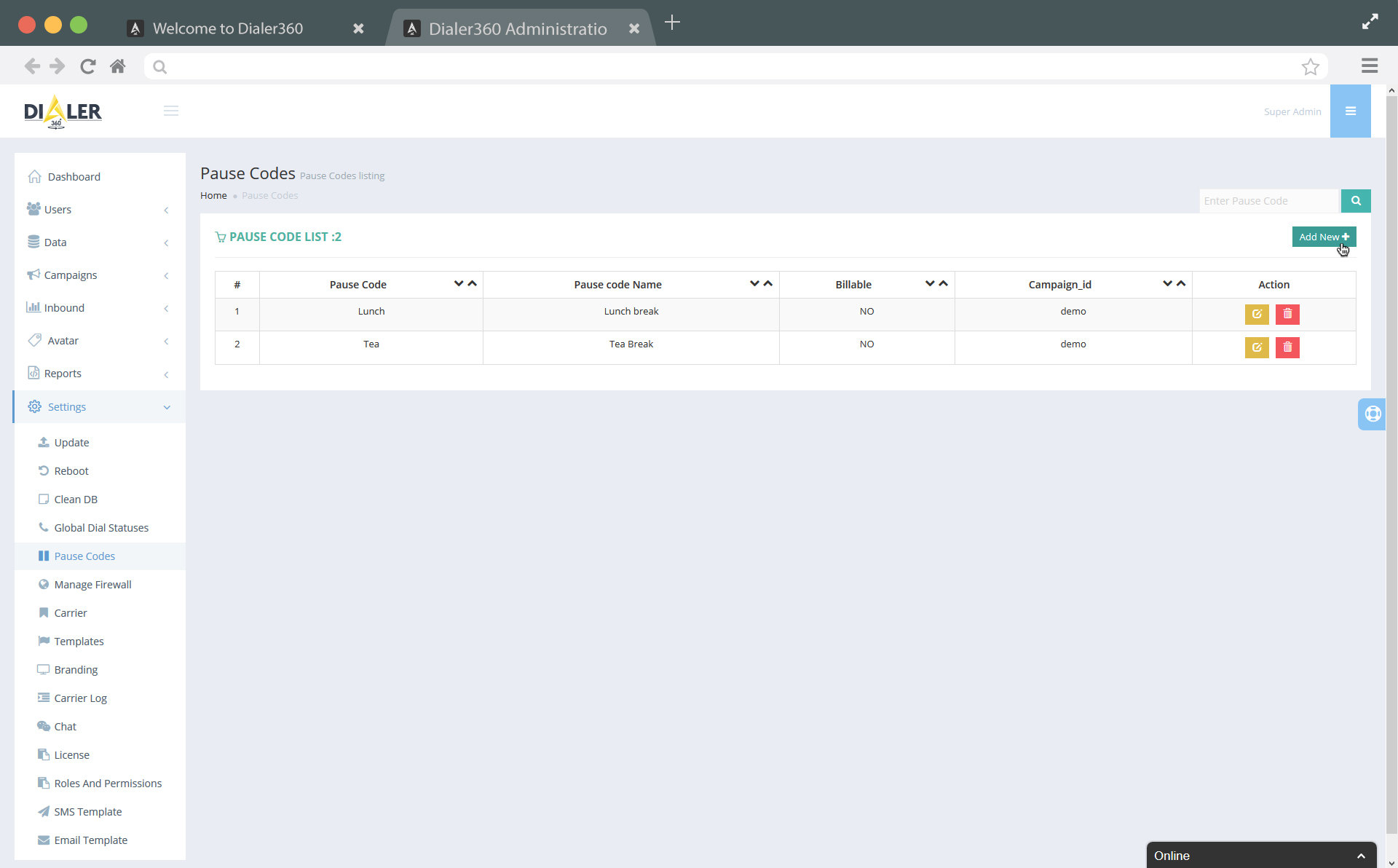This screenshot has height=868, width=1398.
Task: Click the Manage Firewall globe icon
Action: [x=43, y=584]
